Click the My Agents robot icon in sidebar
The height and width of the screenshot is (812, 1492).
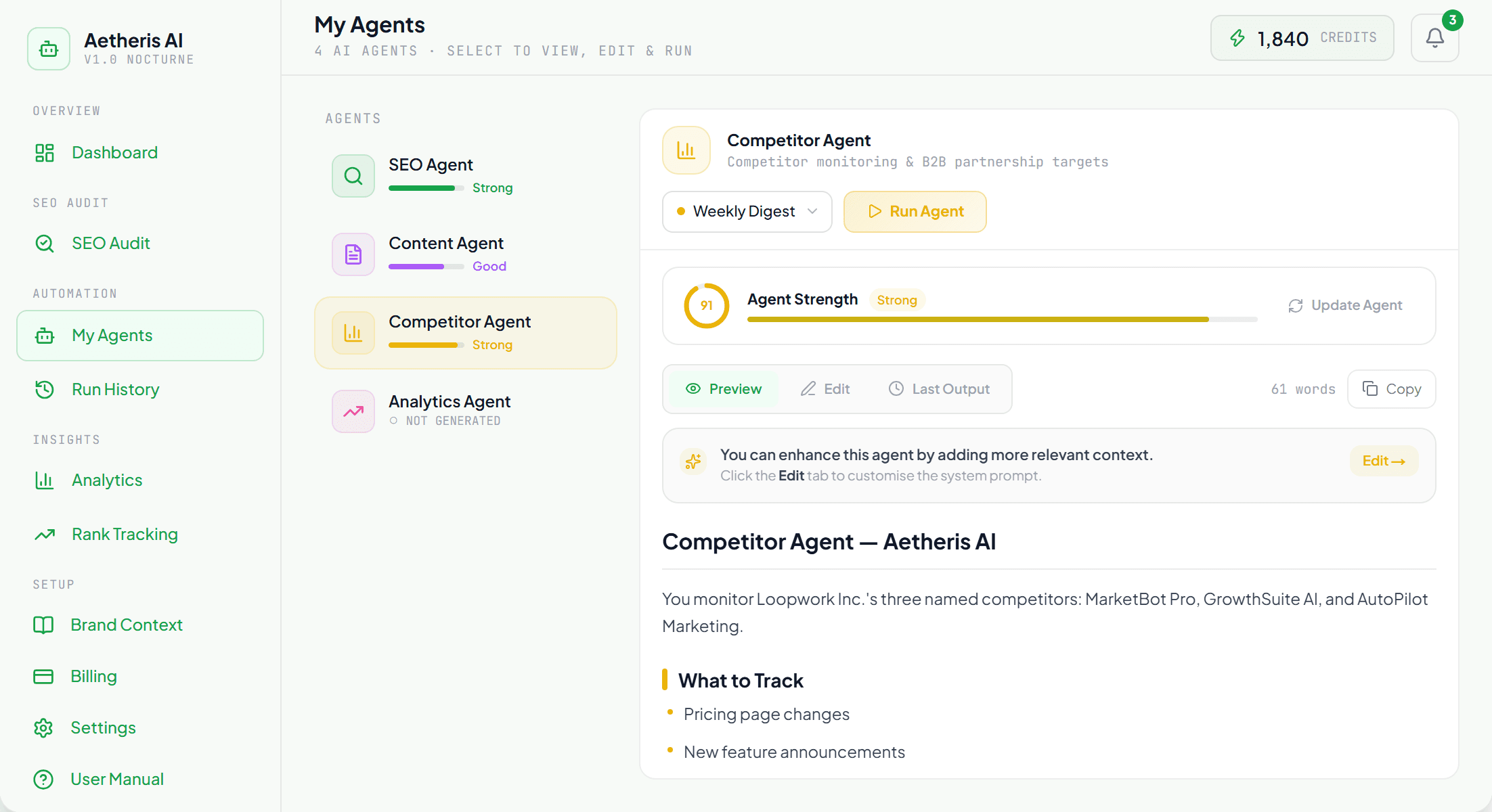(45, 336)
